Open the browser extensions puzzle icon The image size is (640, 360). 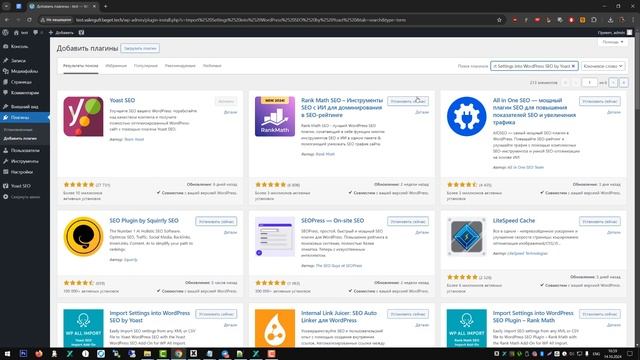point(594,20)
